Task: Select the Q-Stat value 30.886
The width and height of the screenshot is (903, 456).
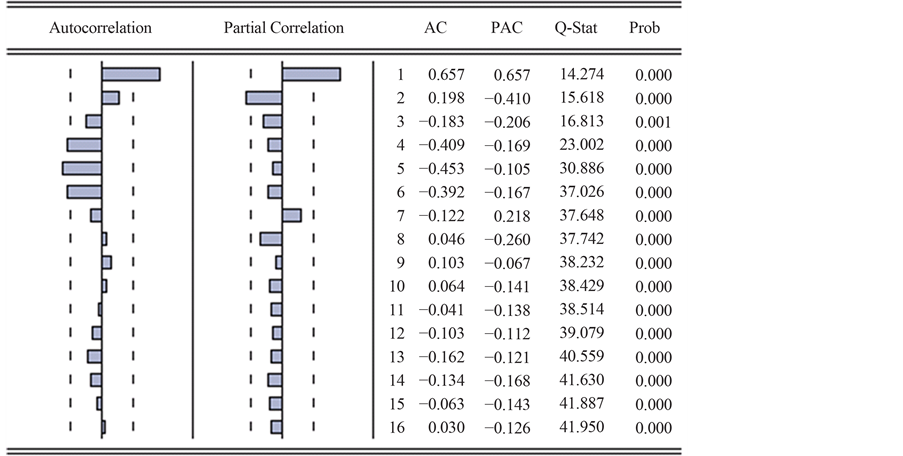Action: [x=581, y=169]
